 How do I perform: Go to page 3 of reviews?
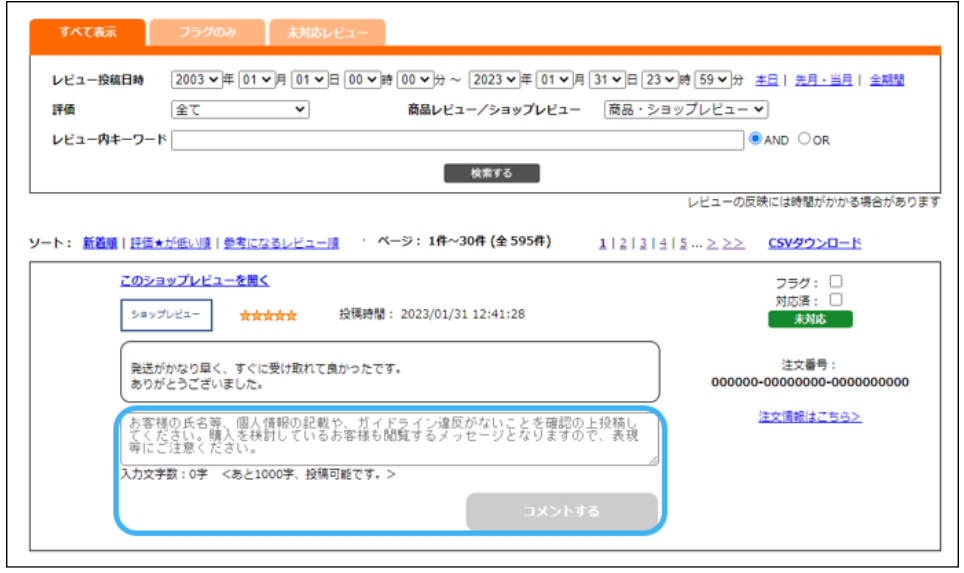coord(643,243)
